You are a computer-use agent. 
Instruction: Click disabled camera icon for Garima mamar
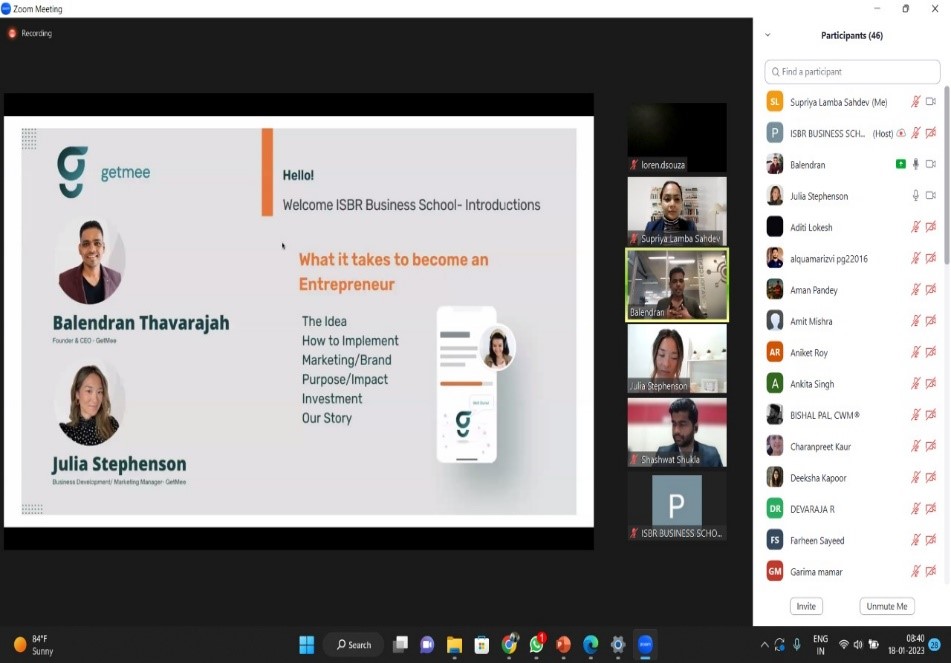click(931, 571)
